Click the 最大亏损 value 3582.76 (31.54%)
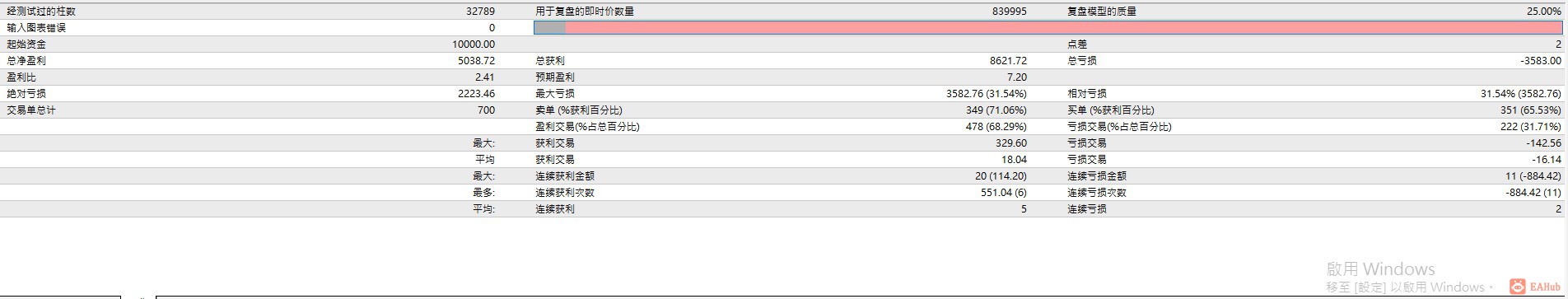The image size is (1568, 299). tap(987, 94)
